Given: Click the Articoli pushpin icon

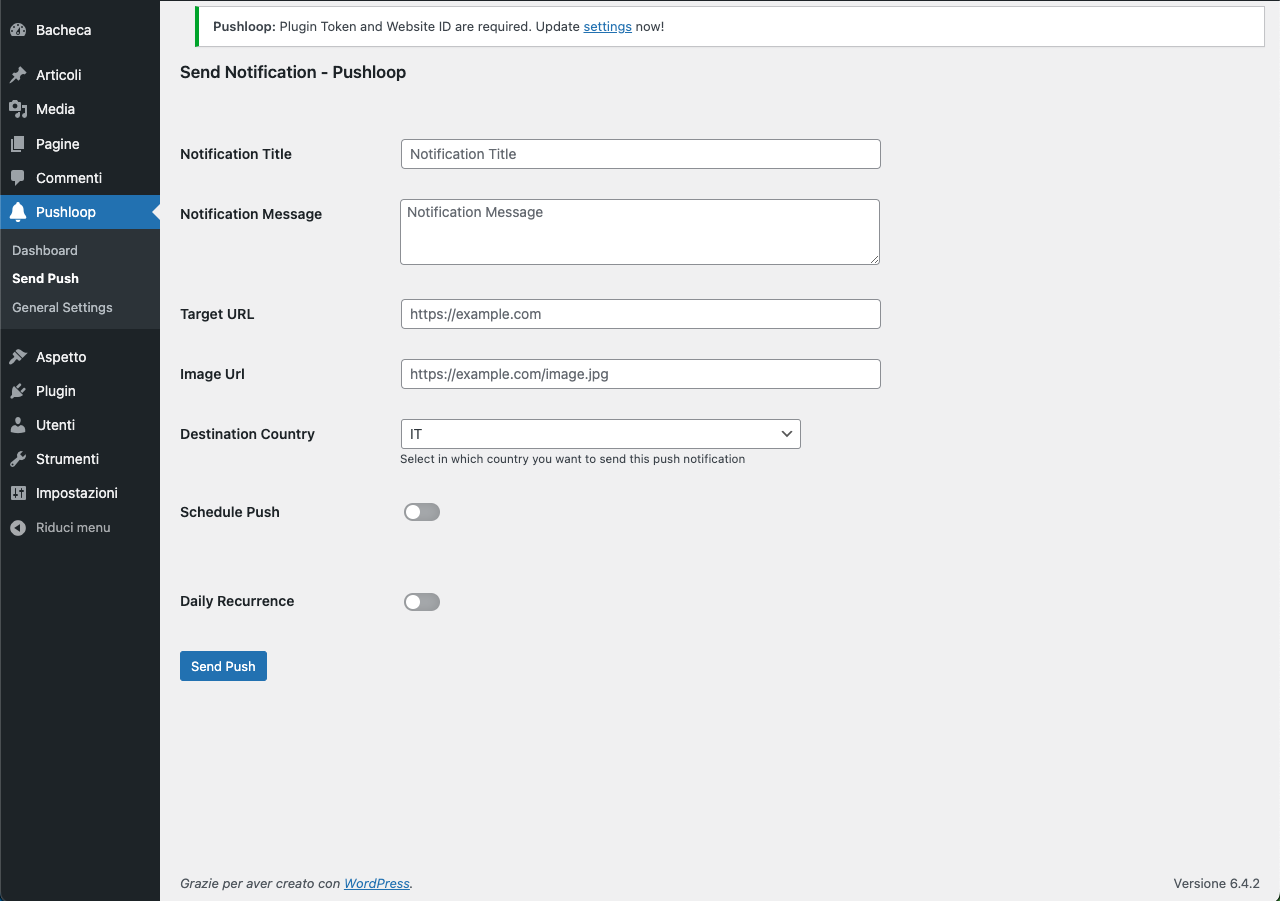Looking at the screenshot, I should (x=18, y=75).
